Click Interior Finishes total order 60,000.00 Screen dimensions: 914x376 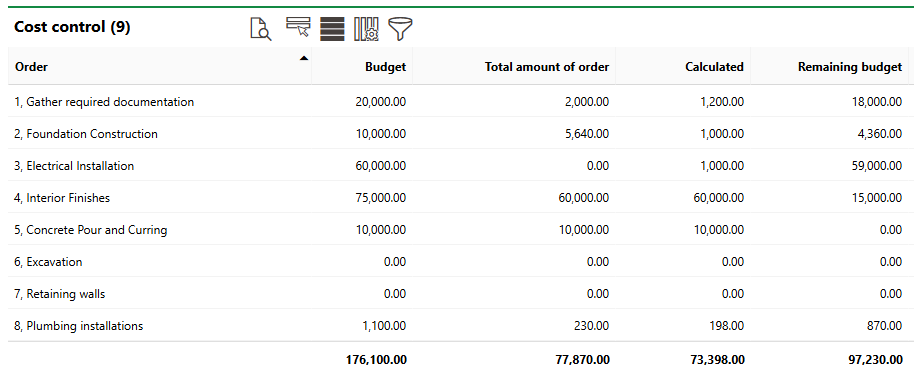click(584, 198)
